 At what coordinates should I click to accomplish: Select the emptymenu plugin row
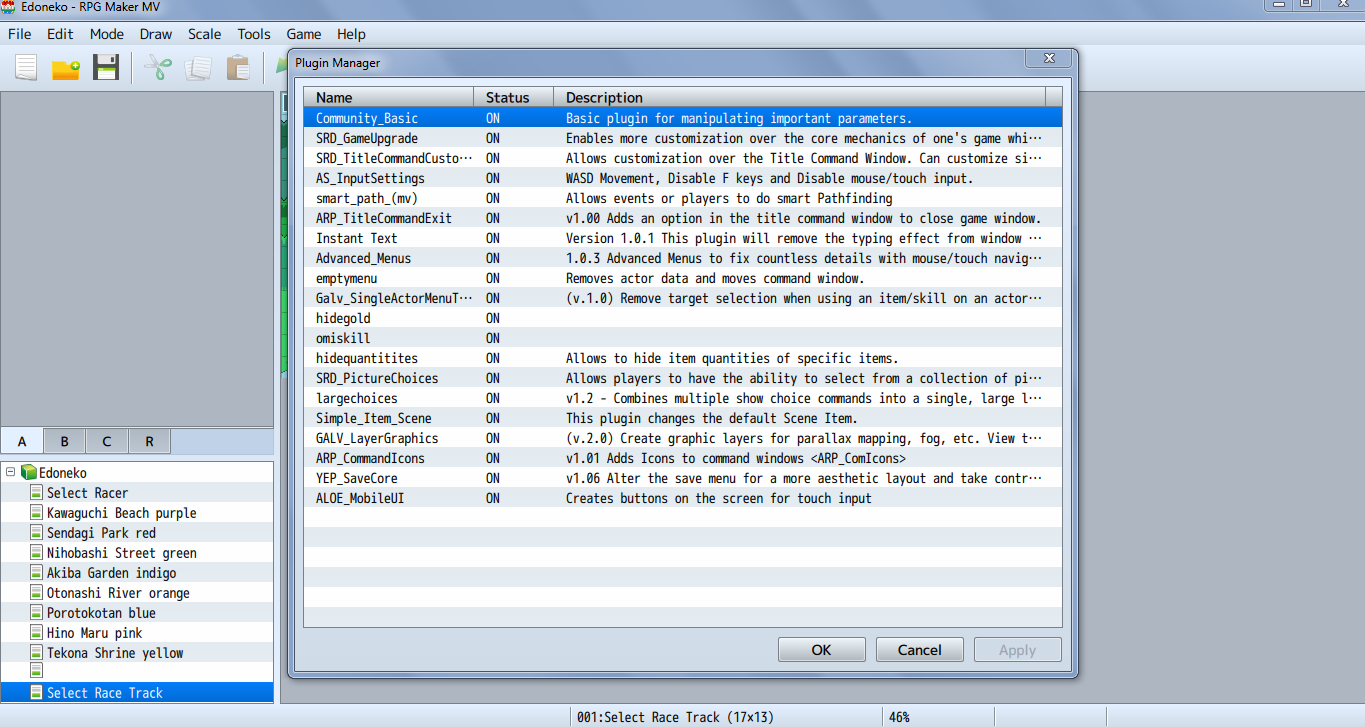coord(683,278)
